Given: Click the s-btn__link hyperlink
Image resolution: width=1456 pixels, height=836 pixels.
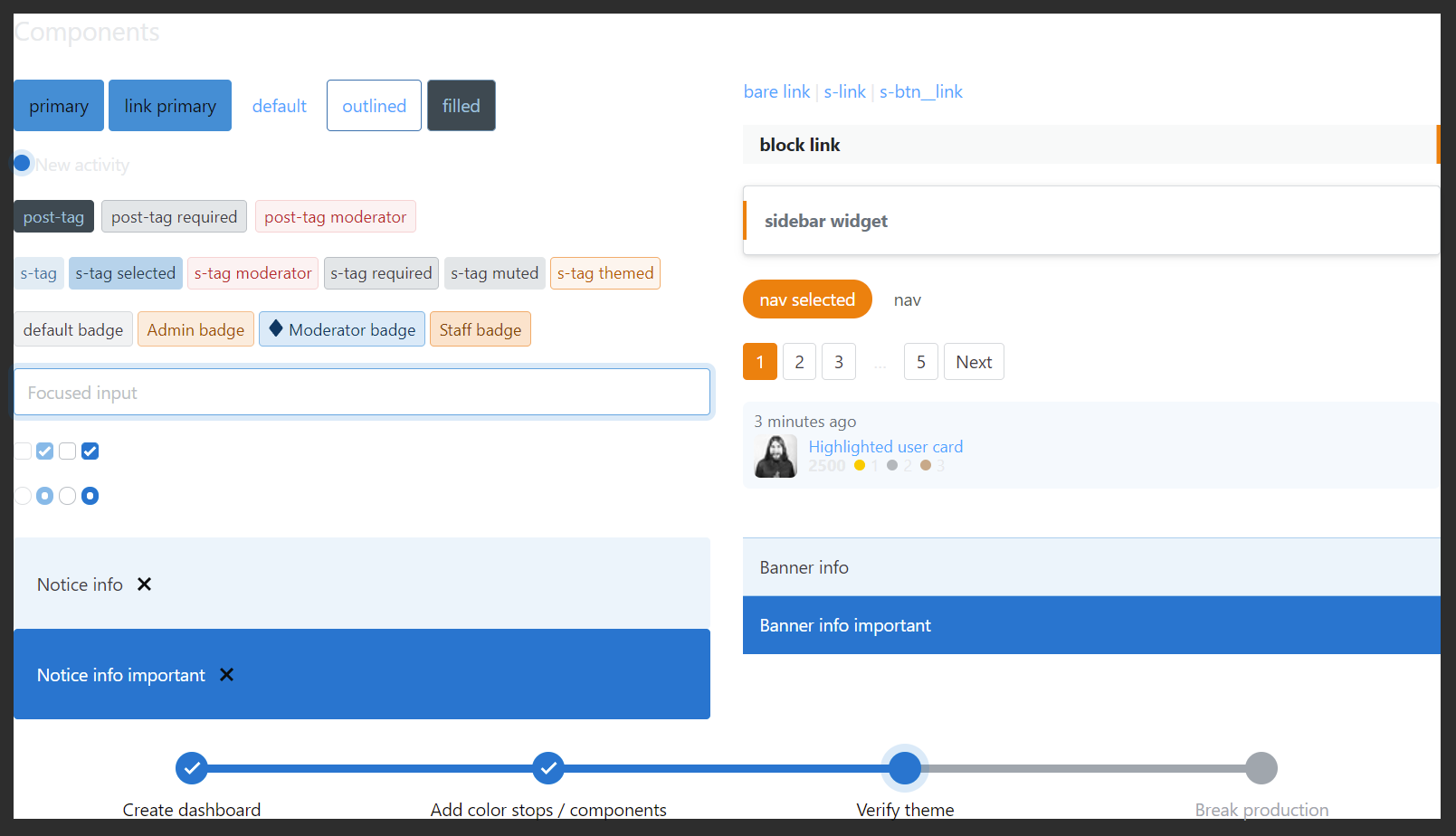Looking at the screenshot, I should [x=921, y=91].
